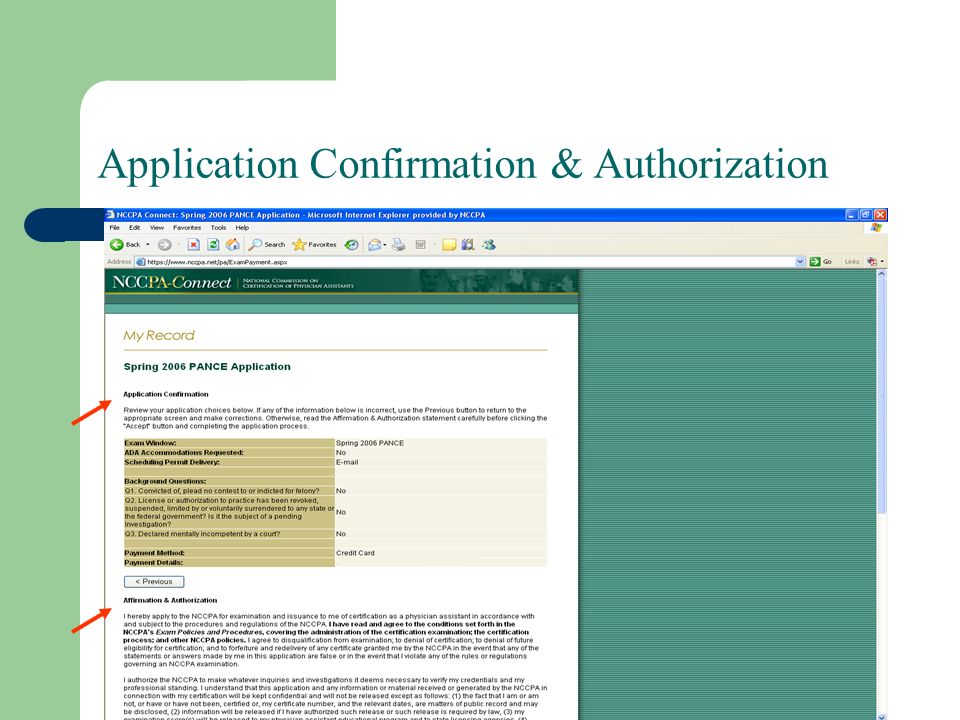Expand dropdown arrow at far right of address row

882,262
